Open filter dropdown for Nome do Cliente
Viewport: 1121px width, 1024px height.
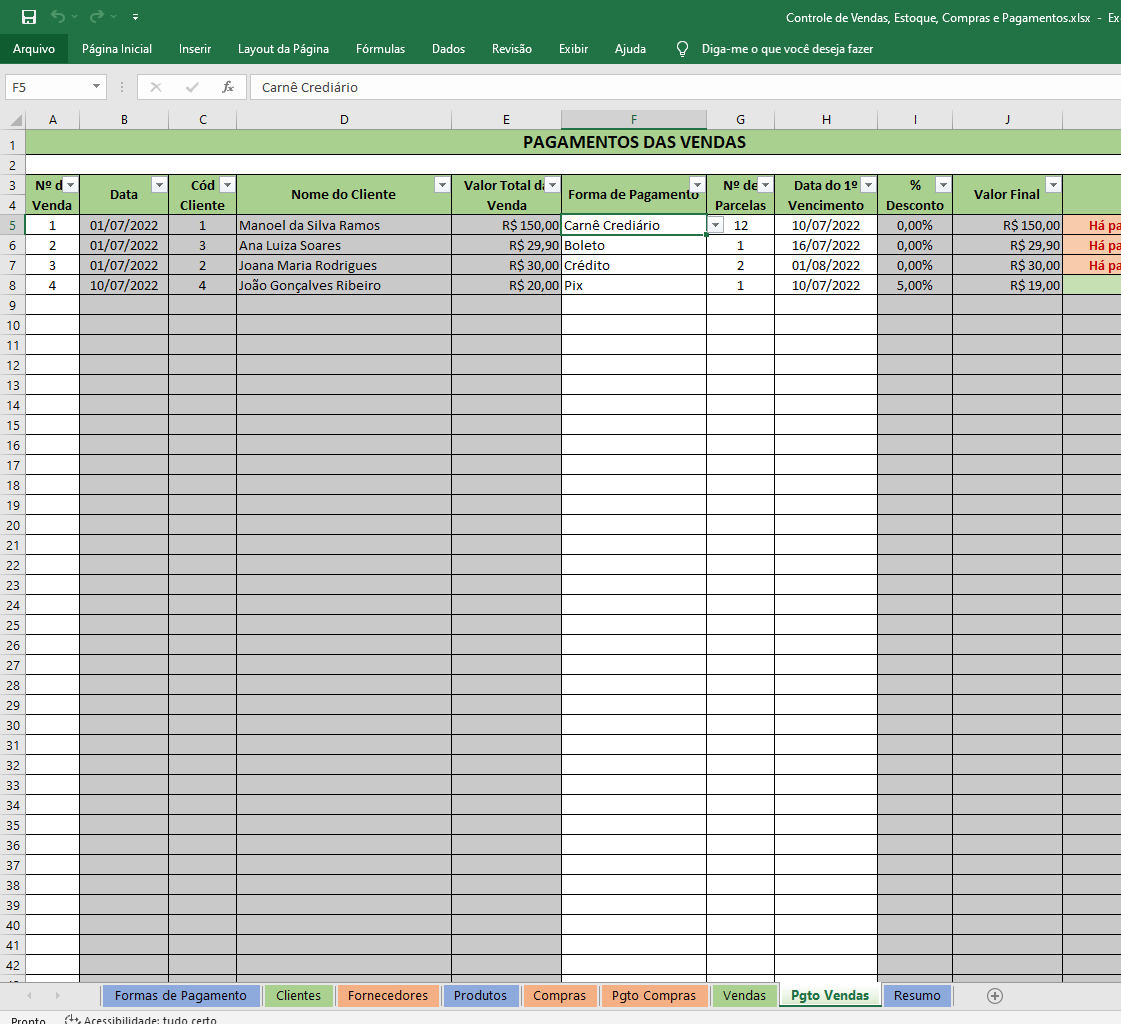tap(442, 185)
